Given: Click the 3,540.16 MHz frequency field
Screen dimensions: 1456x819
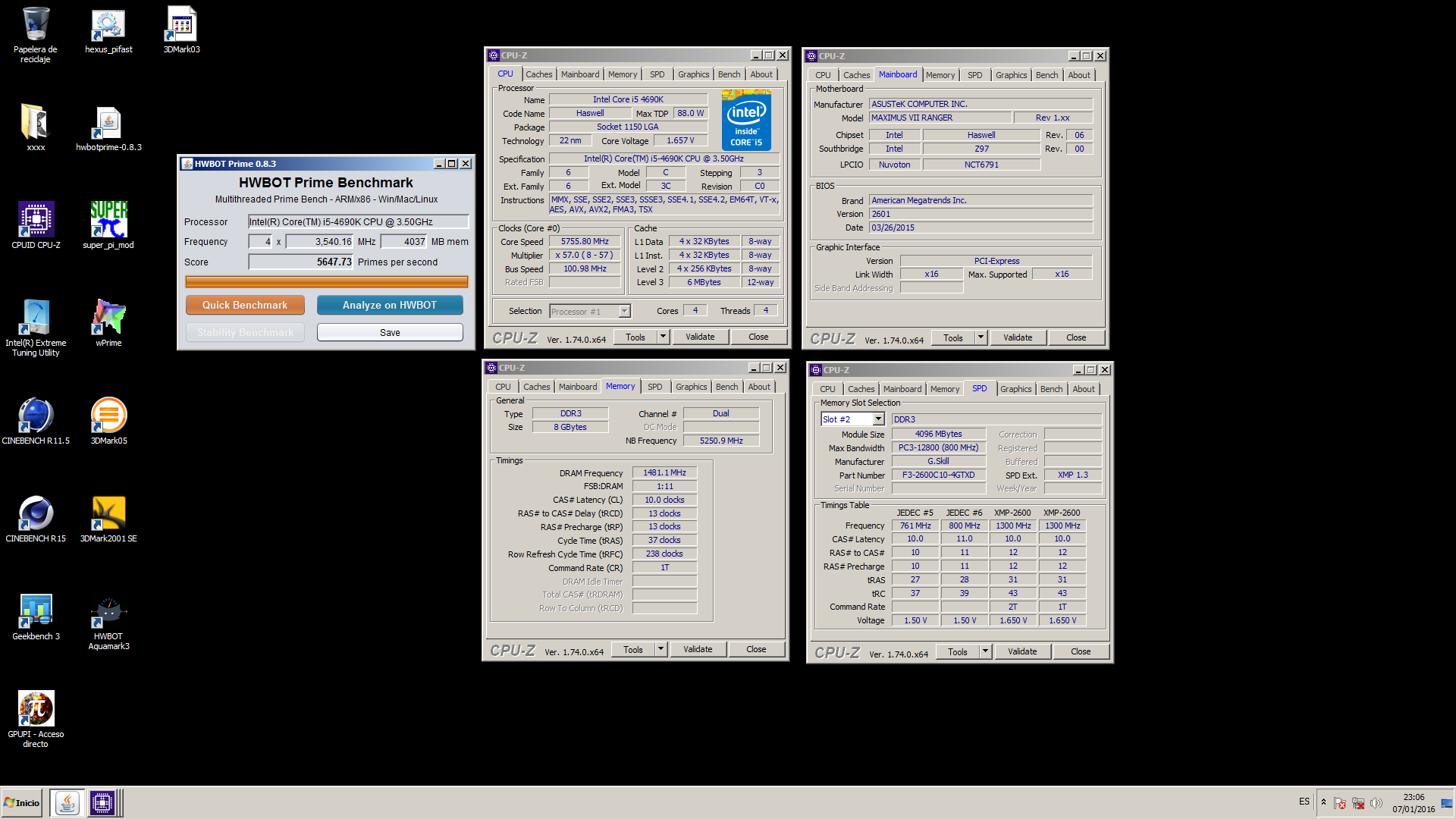Looking at the screenshot, I should [x=319, y=241].
